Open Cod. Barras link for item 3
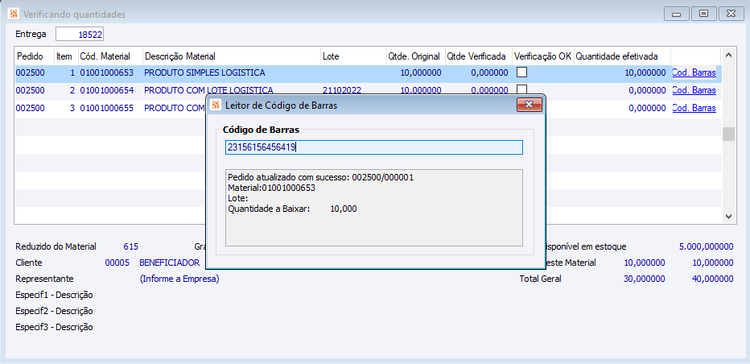This screenshot has height=364, width=750. point(694,109)
